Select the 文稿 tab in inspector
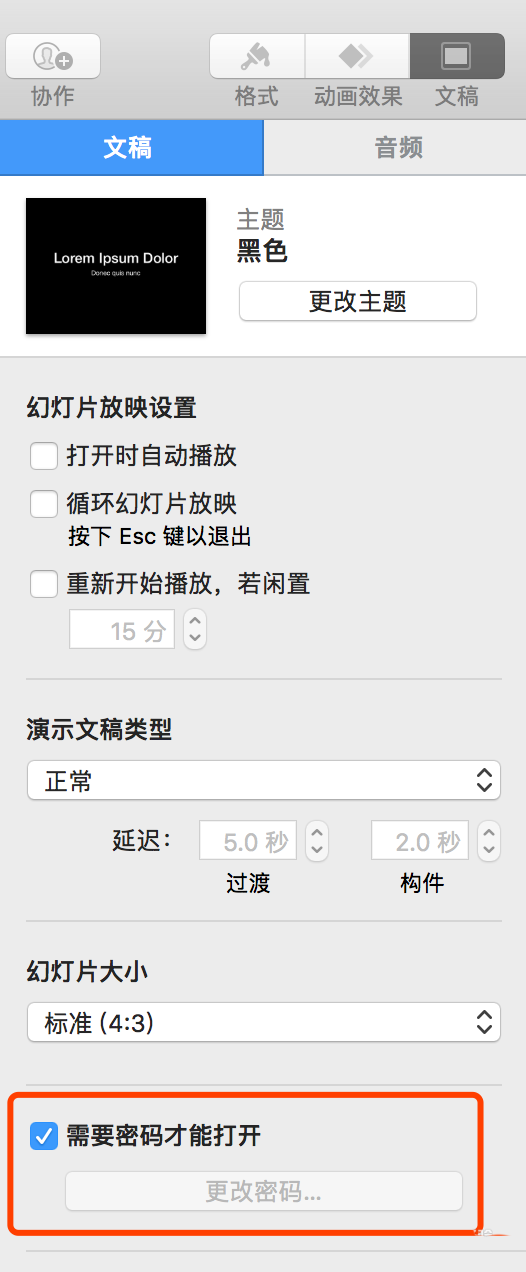Image resolution: width=526 pixels, height=1272 pixels. (131, 148)
